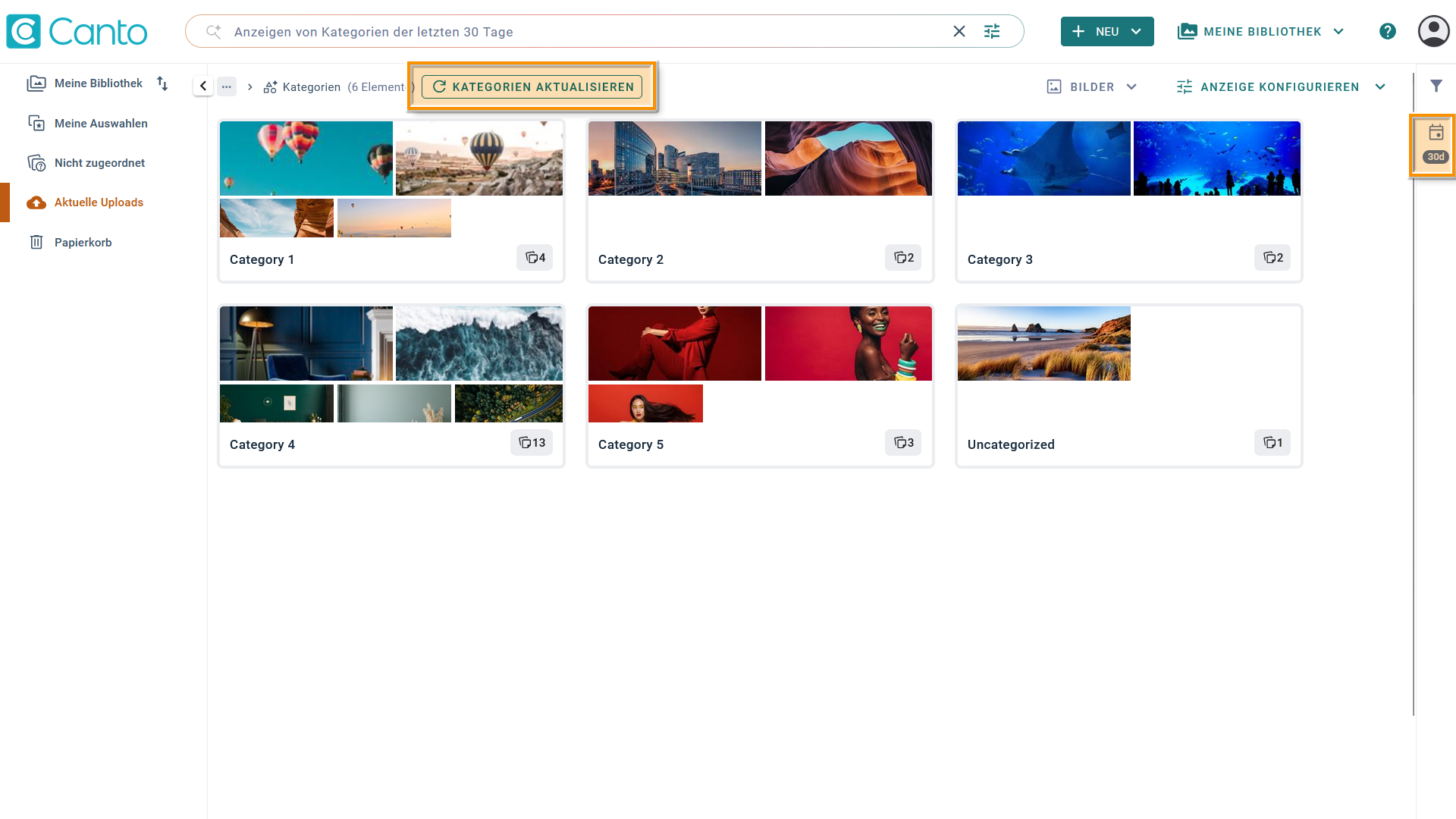Open Category 3 manta ray thumbnail
This screenshot has height=819, width=1456.
[x=1044, y=158]
